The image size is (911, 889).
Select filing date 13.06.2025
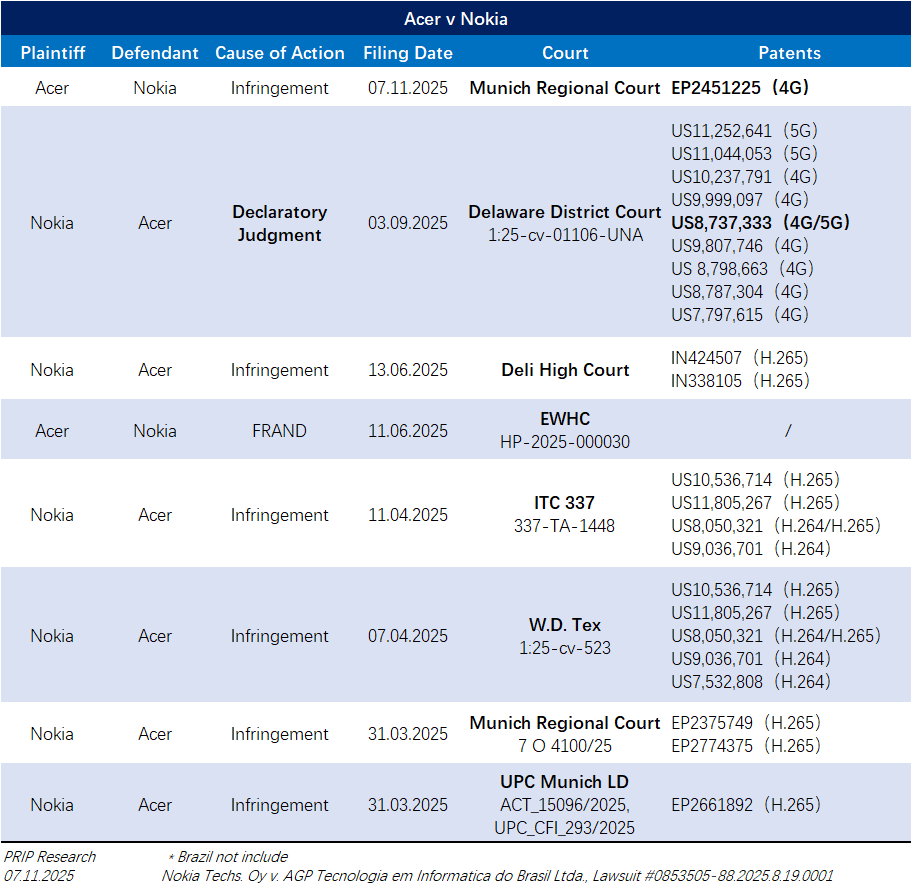pyautogui.click(x=407, y=370)
